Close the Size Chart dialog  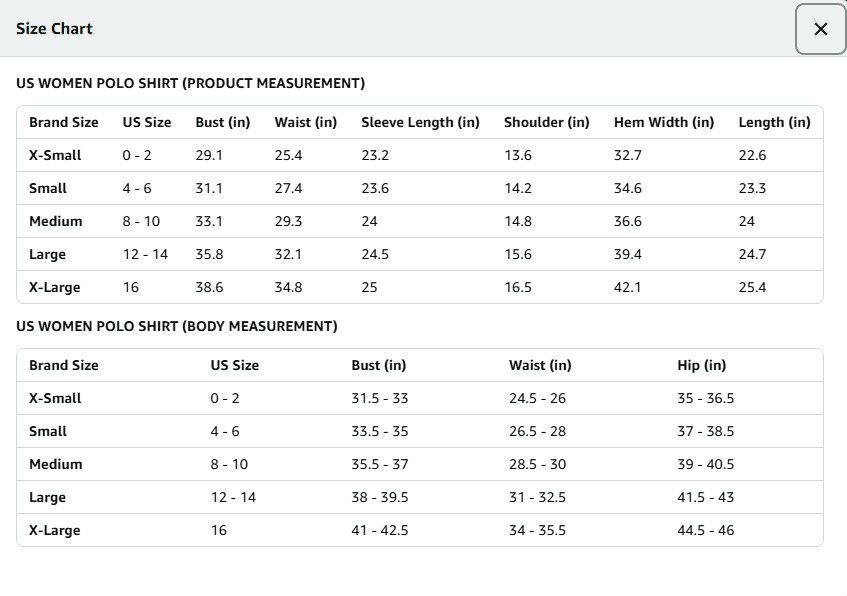tap(820, 29)
